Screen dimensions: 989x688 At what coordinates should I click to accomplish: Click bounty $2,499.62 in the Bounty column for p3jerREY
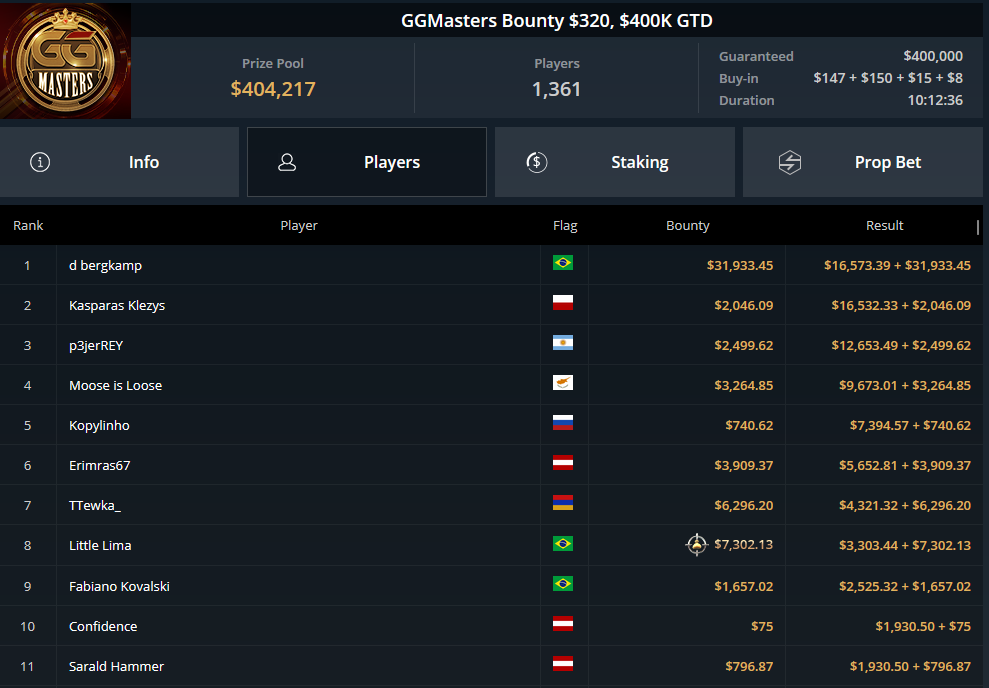pos(744,346)
